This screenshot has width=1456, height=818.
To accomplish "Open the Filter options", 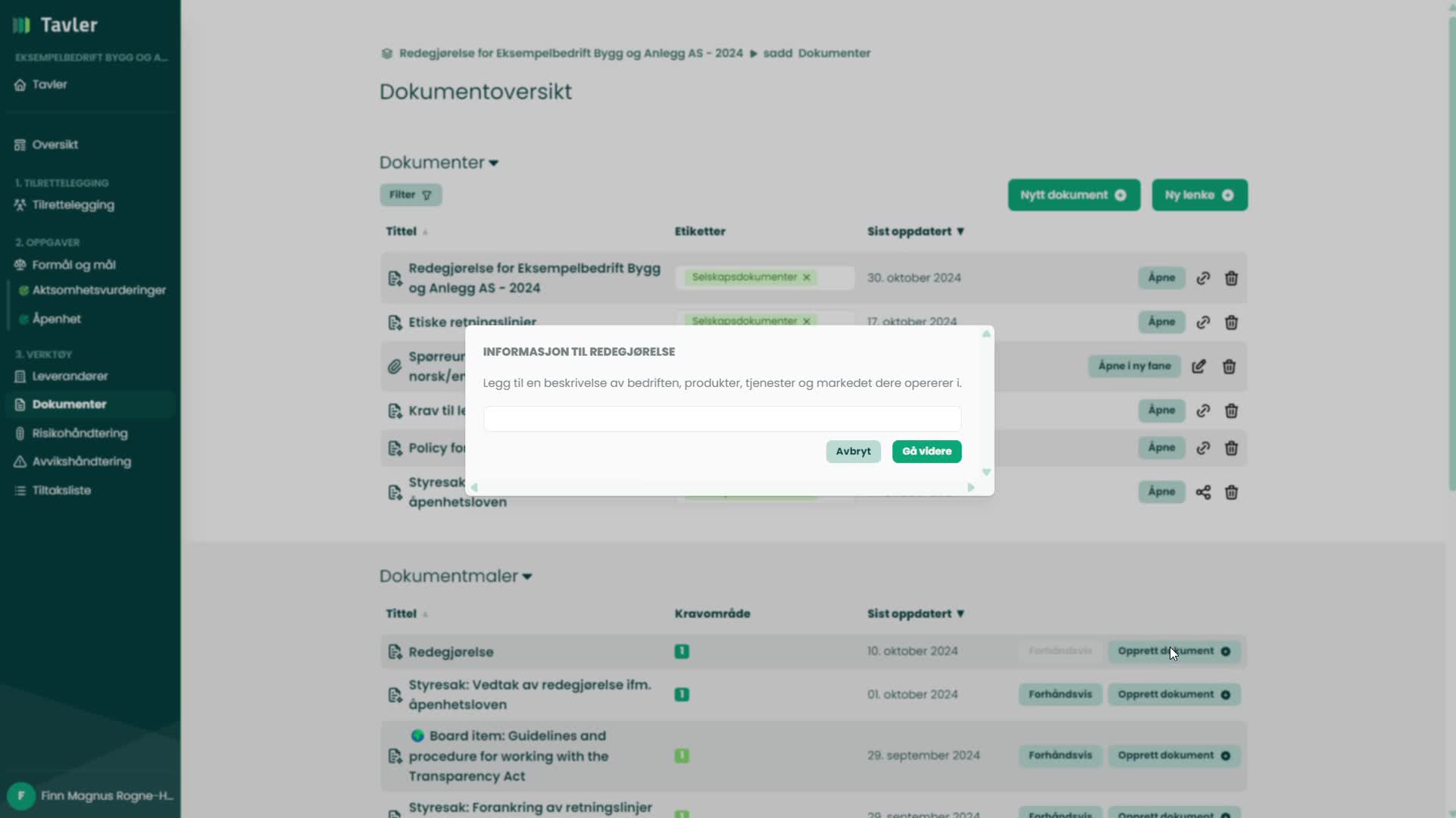I will tap(411, 195).
